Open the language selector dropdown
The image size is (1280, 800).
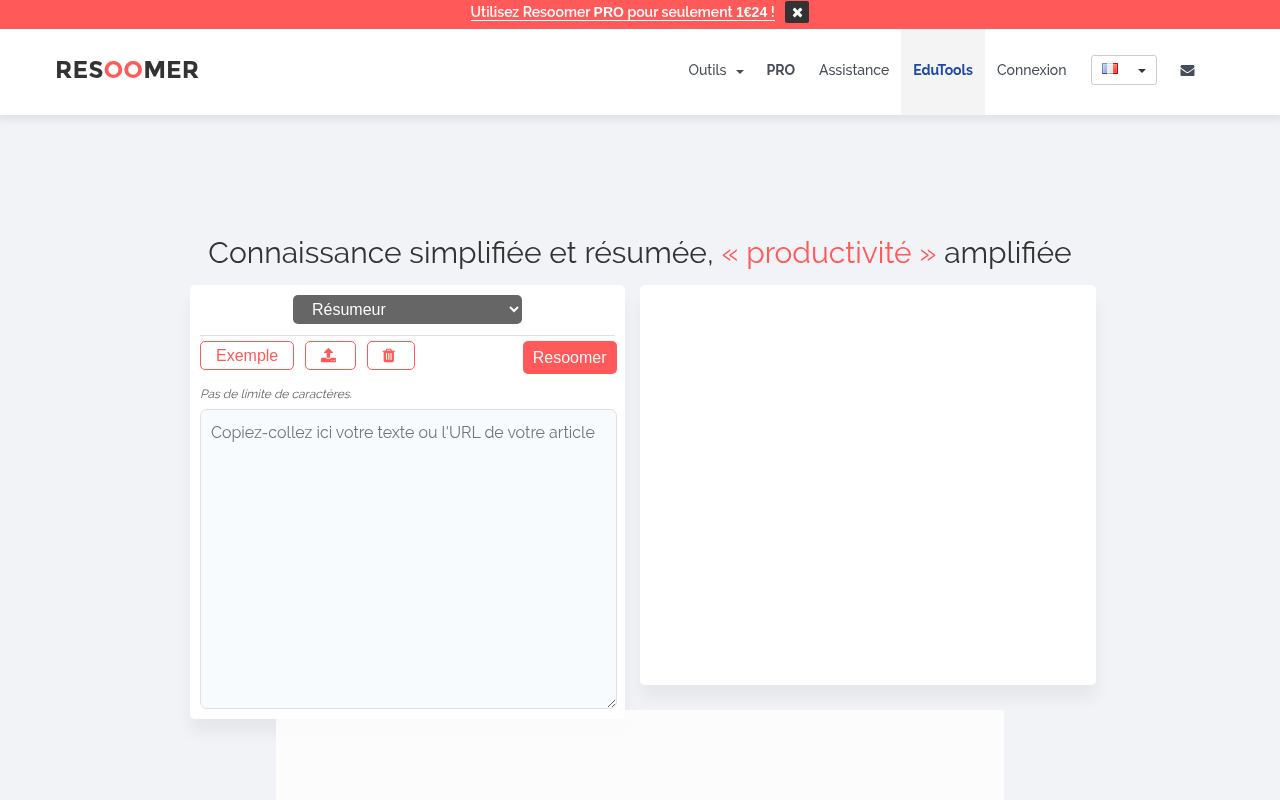pyautogui.click(x=1123, y=69)
